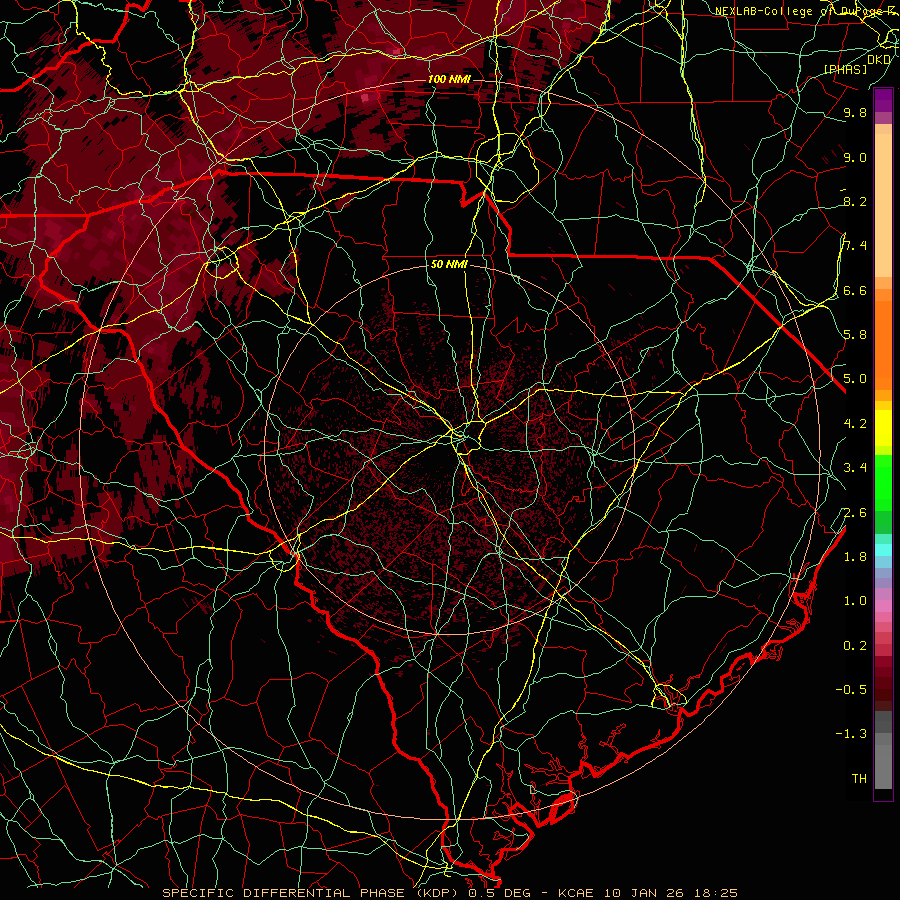This screenshot has width=900, height=900.
Task: Pick the purple segment at the color bar top
Action: pos(883,100)
